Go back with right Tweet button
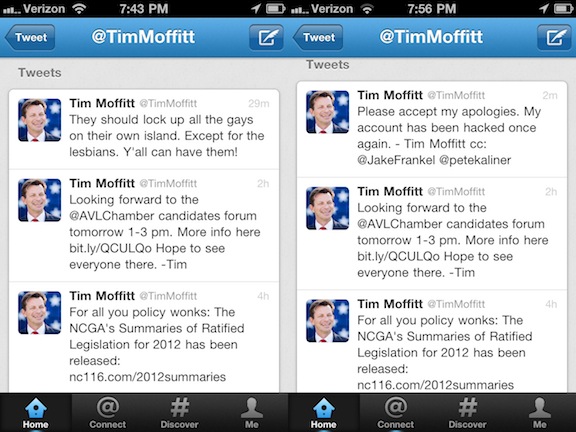Viewport: 576px width, 432px height. tap(318, 37)
